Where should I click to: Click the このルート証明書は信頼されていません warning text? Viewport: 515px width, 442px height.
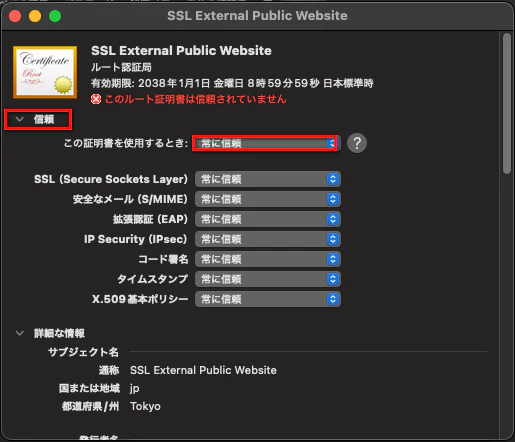tap(196, 99)
